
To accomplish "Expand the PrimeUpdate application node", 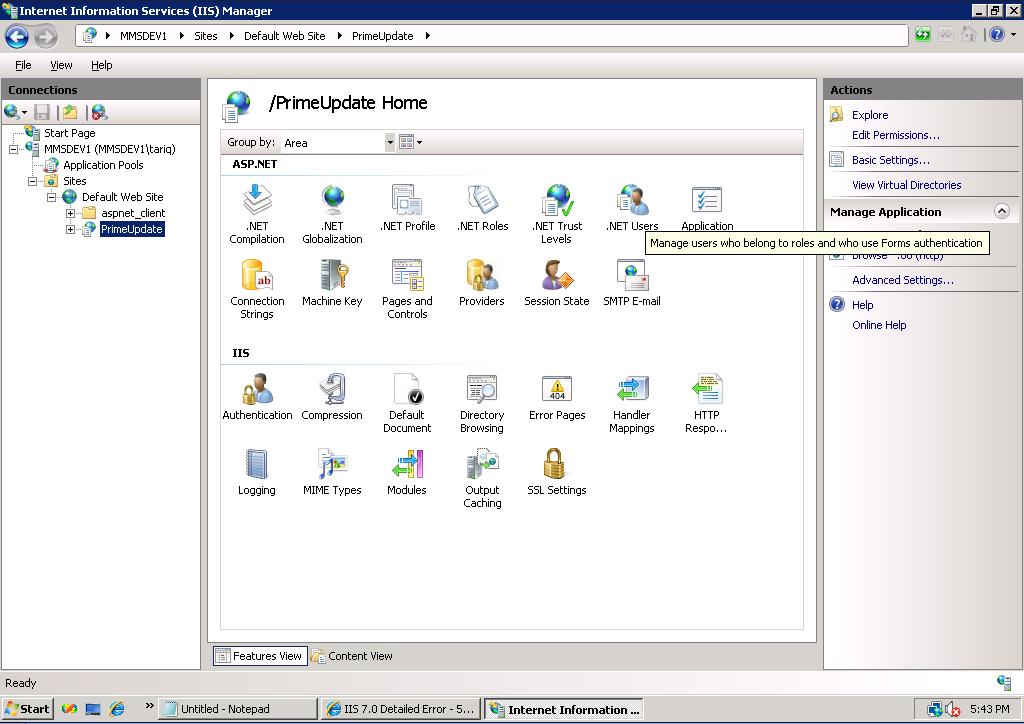I will (x=70, y=229).
